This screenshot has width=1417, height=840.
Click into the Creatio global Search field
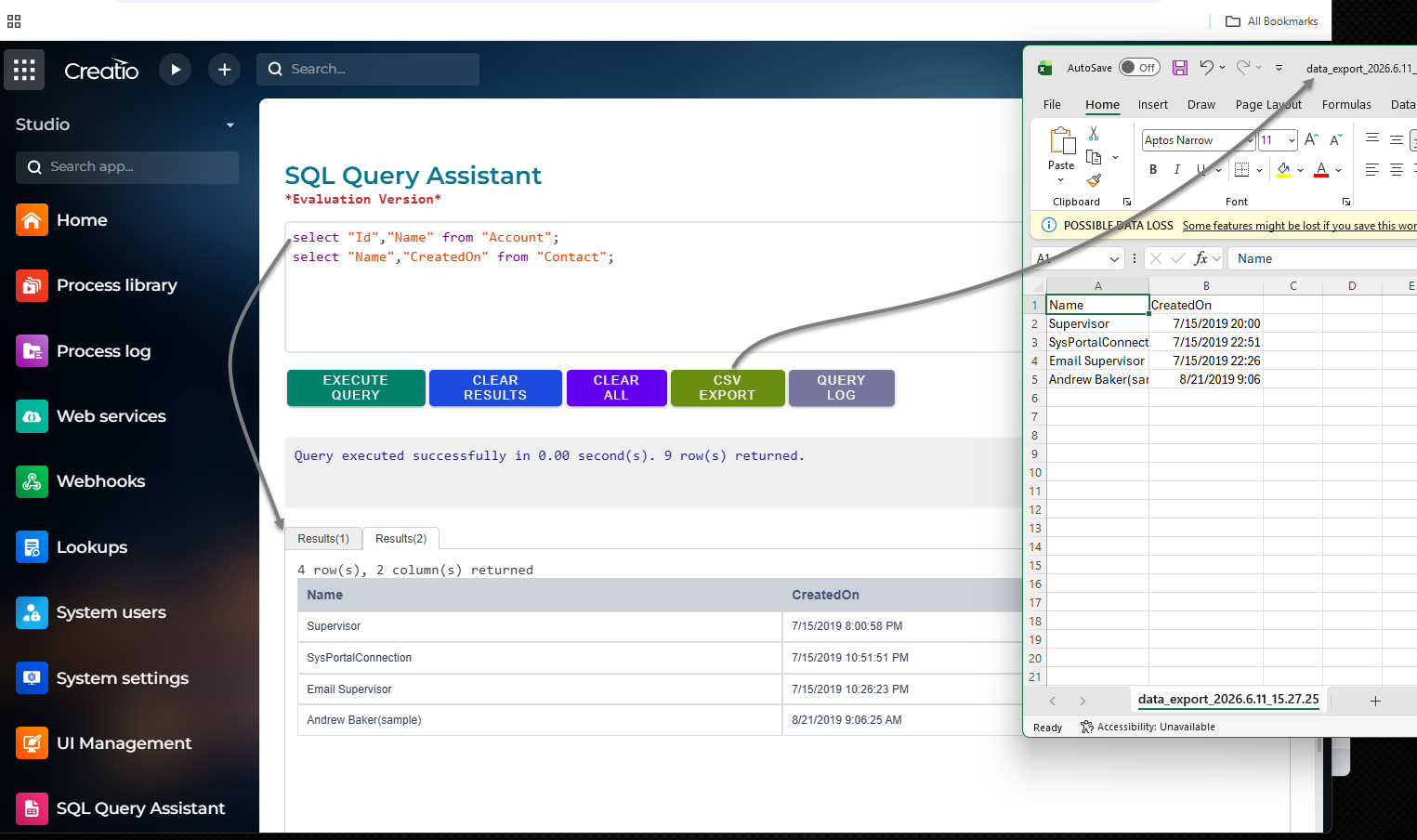[x=368, y=69]
